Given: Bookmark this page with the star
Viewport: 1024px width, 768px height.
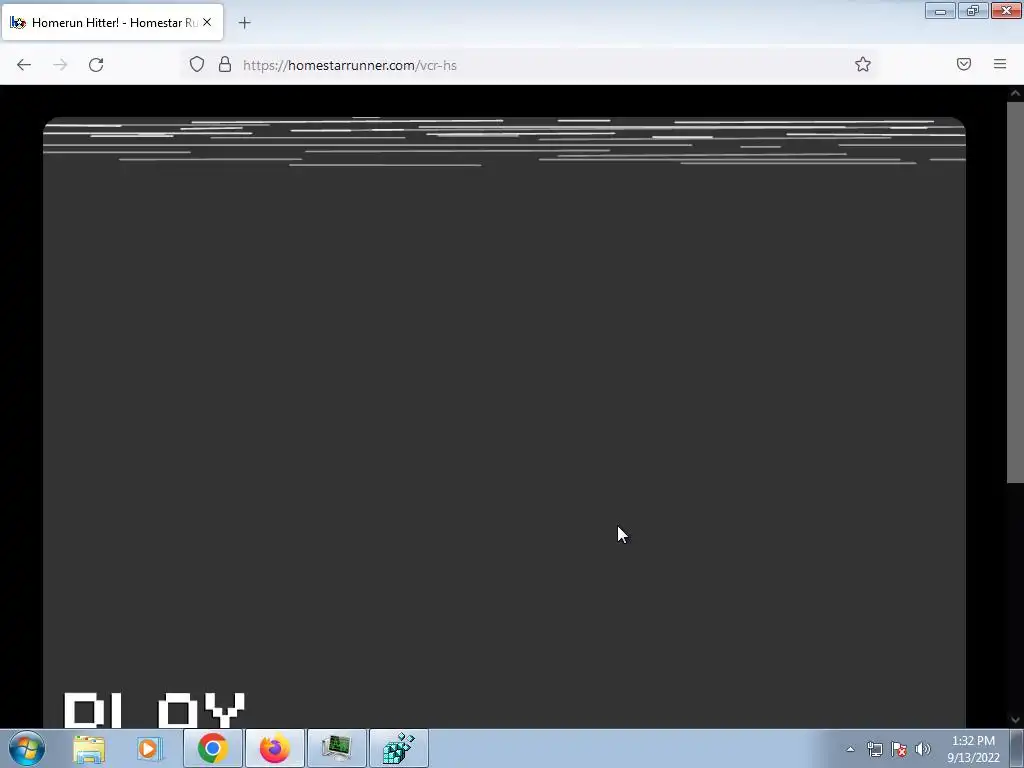Looking at the screenshot, I should coord(863,64).
